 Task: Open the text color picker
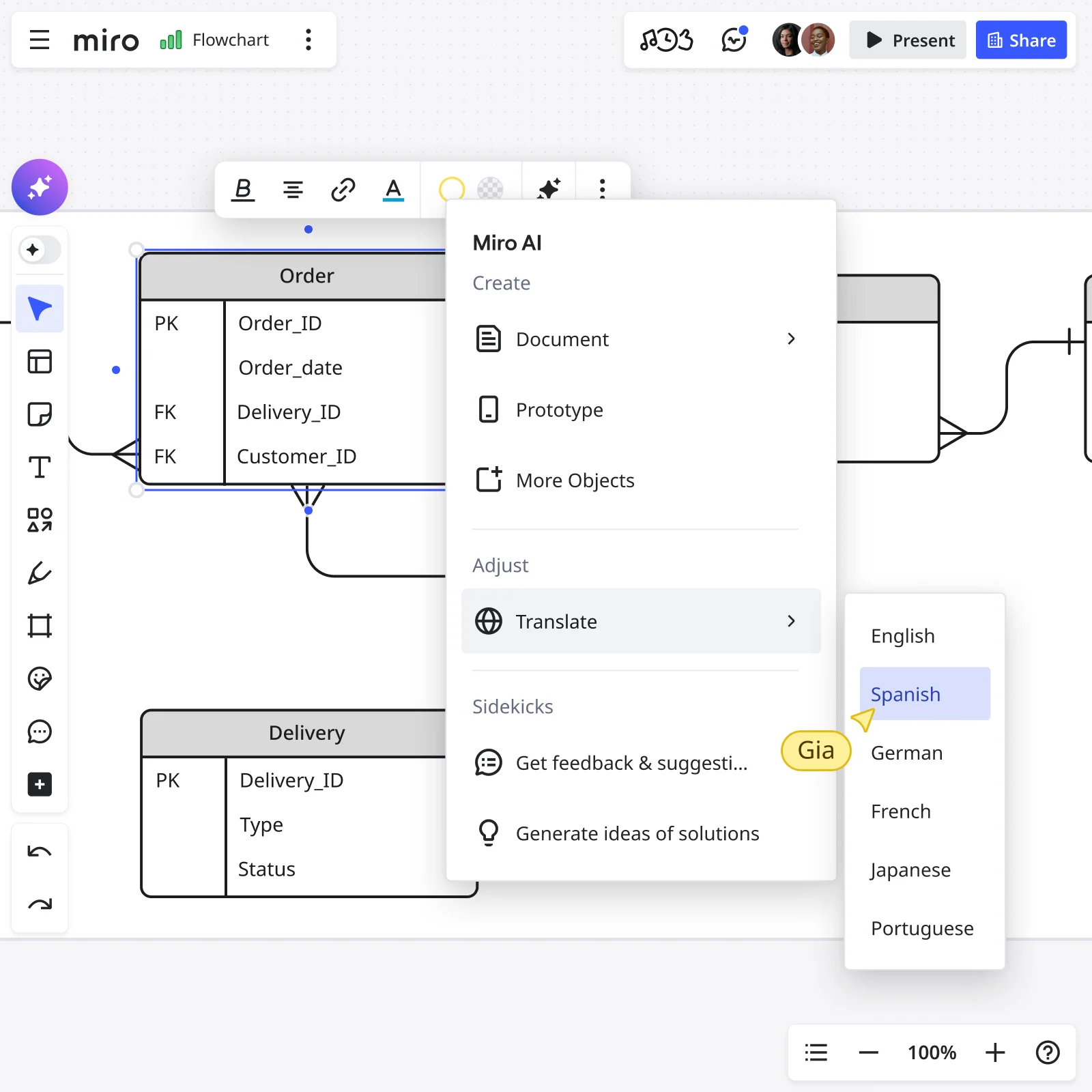(x=394, y=191)
